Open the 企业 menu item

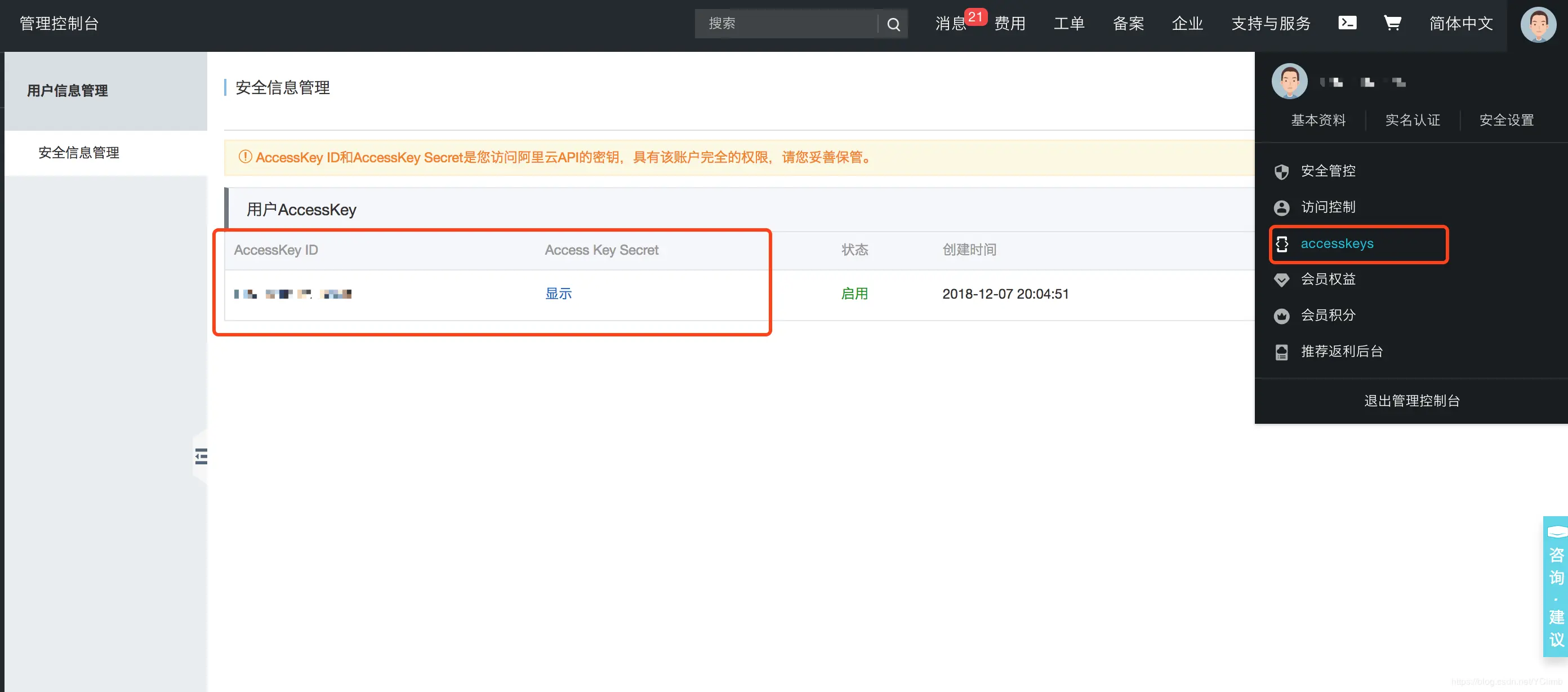point(1187,23)
